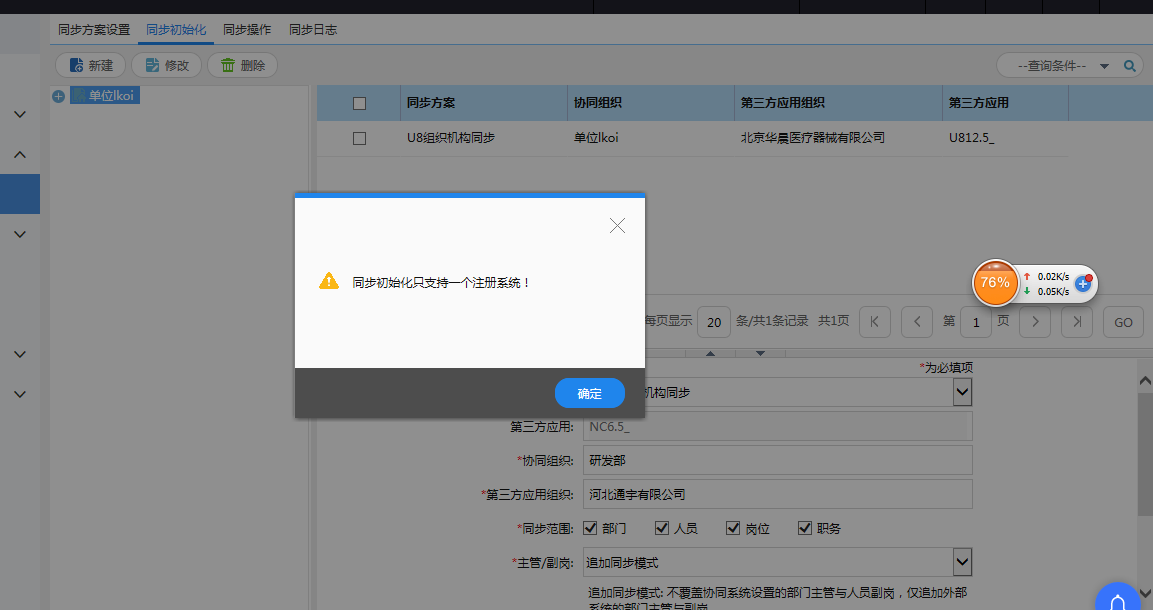Viewport: 1153px width, 610px height.
Task: Click 北京华晨医疗器械有限公司 cell
Action: 813,137
